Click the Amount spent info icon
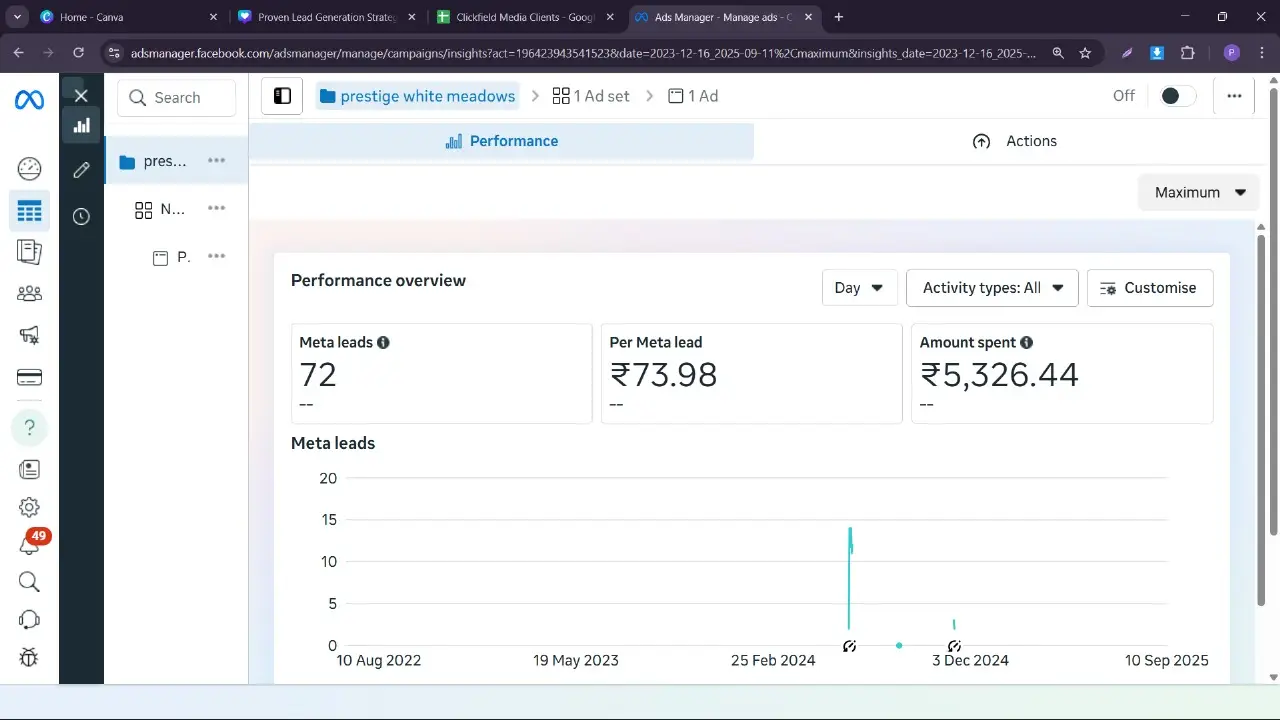 click(x=1027, y=342)
